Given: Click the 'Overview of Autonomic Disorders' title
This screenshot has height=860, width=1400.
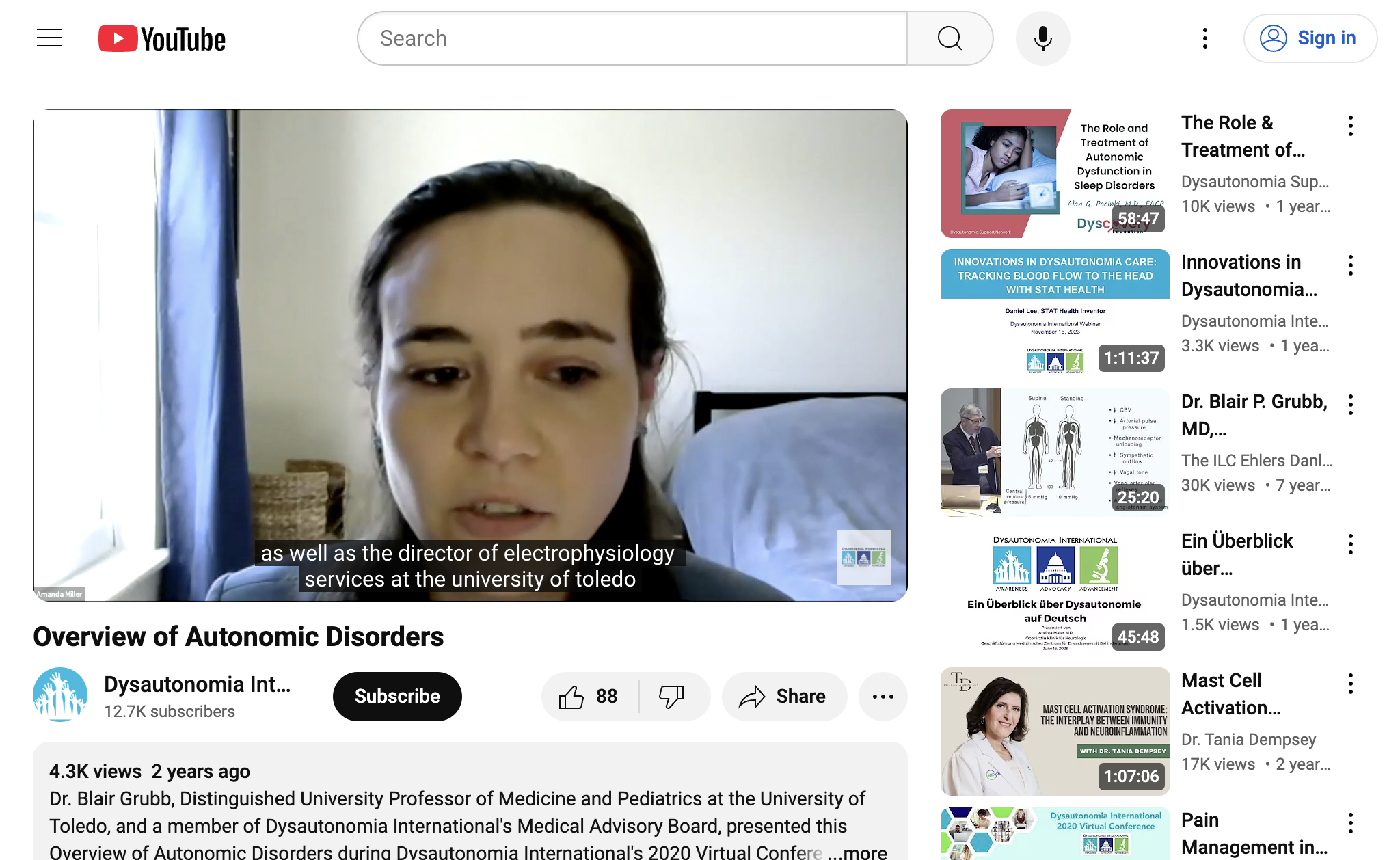Looking at the screenshot, I should pyautogui.click(x=239, y=636).
